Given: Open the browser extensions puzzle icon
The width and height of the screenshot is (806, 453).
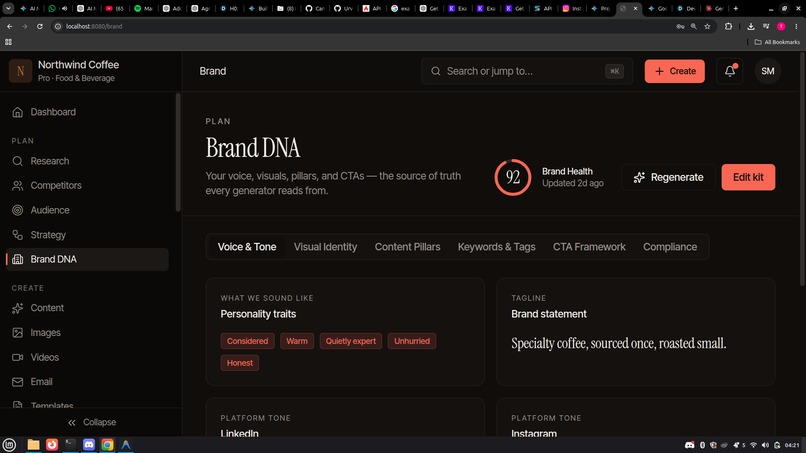Looking at the screenshot, I should tap(728, 26).
